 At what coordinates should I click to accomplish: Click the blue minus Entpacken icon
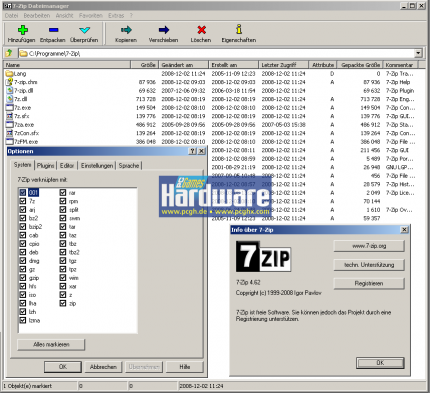(53, 30)
